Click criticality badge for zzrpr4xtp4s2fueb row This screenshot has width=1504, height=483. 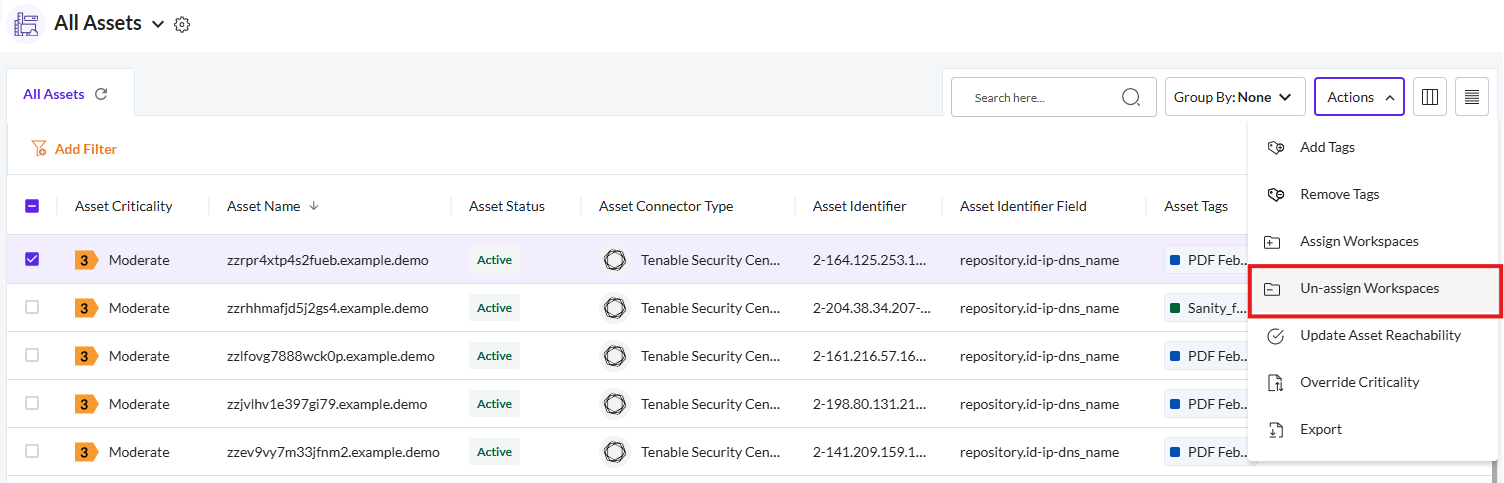[x=86, y=260]
